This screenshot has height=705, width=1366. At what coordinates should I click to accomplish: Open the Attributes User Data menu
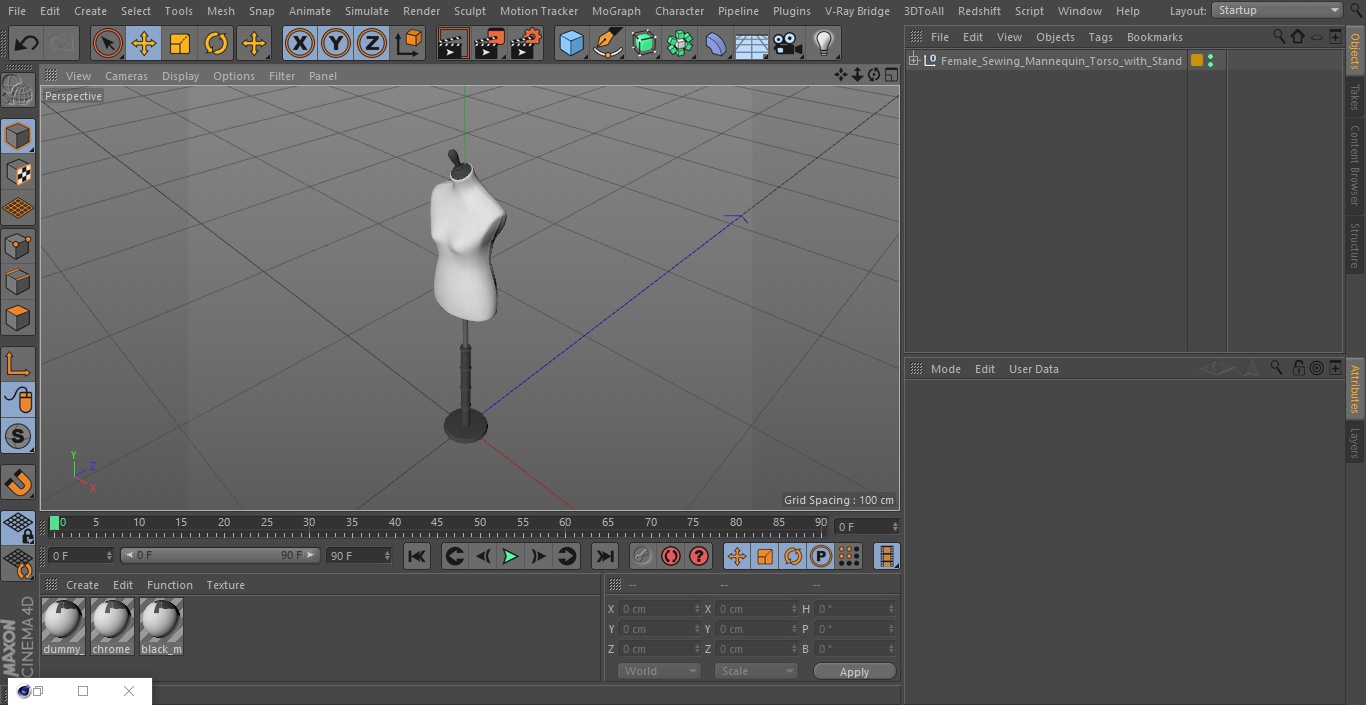click(x=1033, y=369)
